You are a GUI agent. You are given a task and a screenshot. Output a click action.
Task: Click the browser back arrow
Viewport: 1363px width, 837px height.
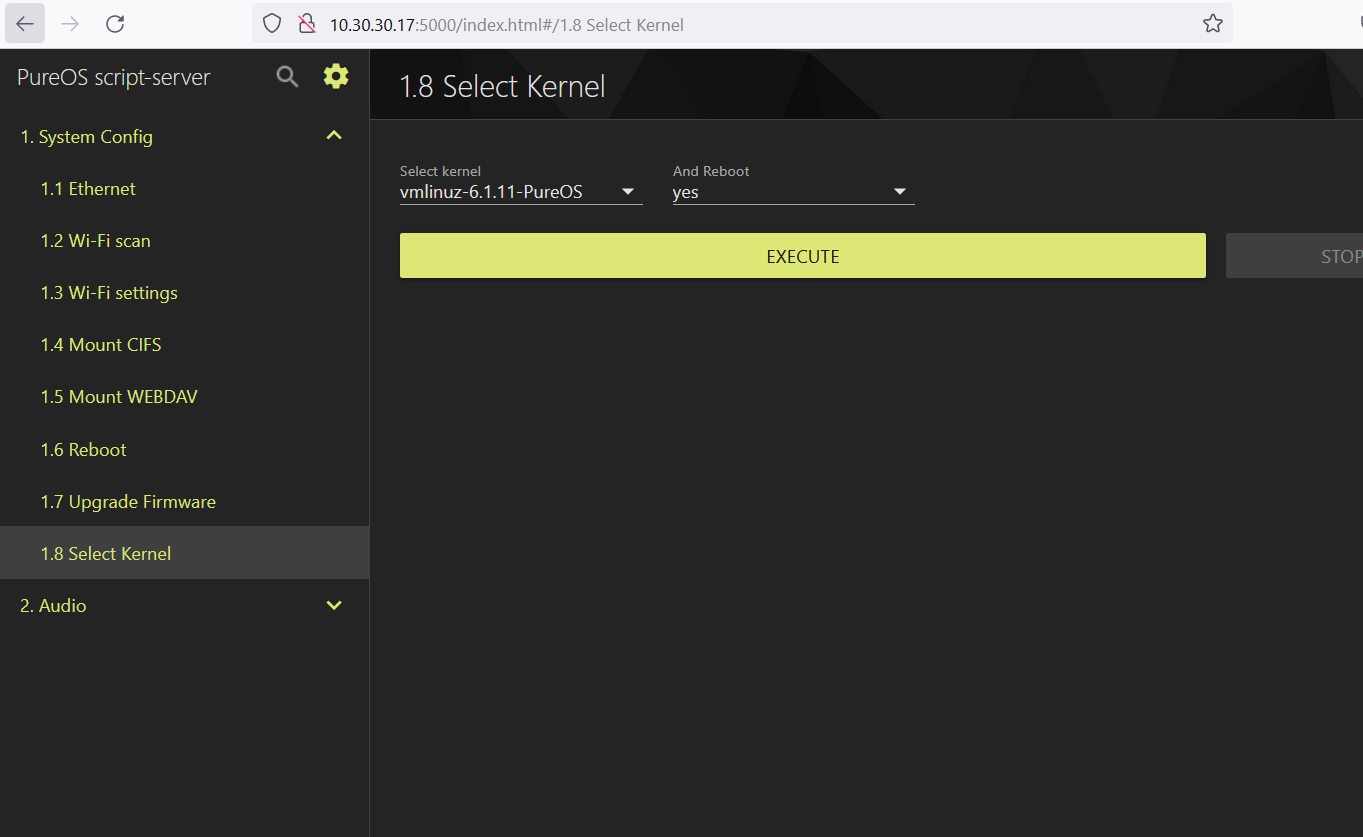coord(25,24)
